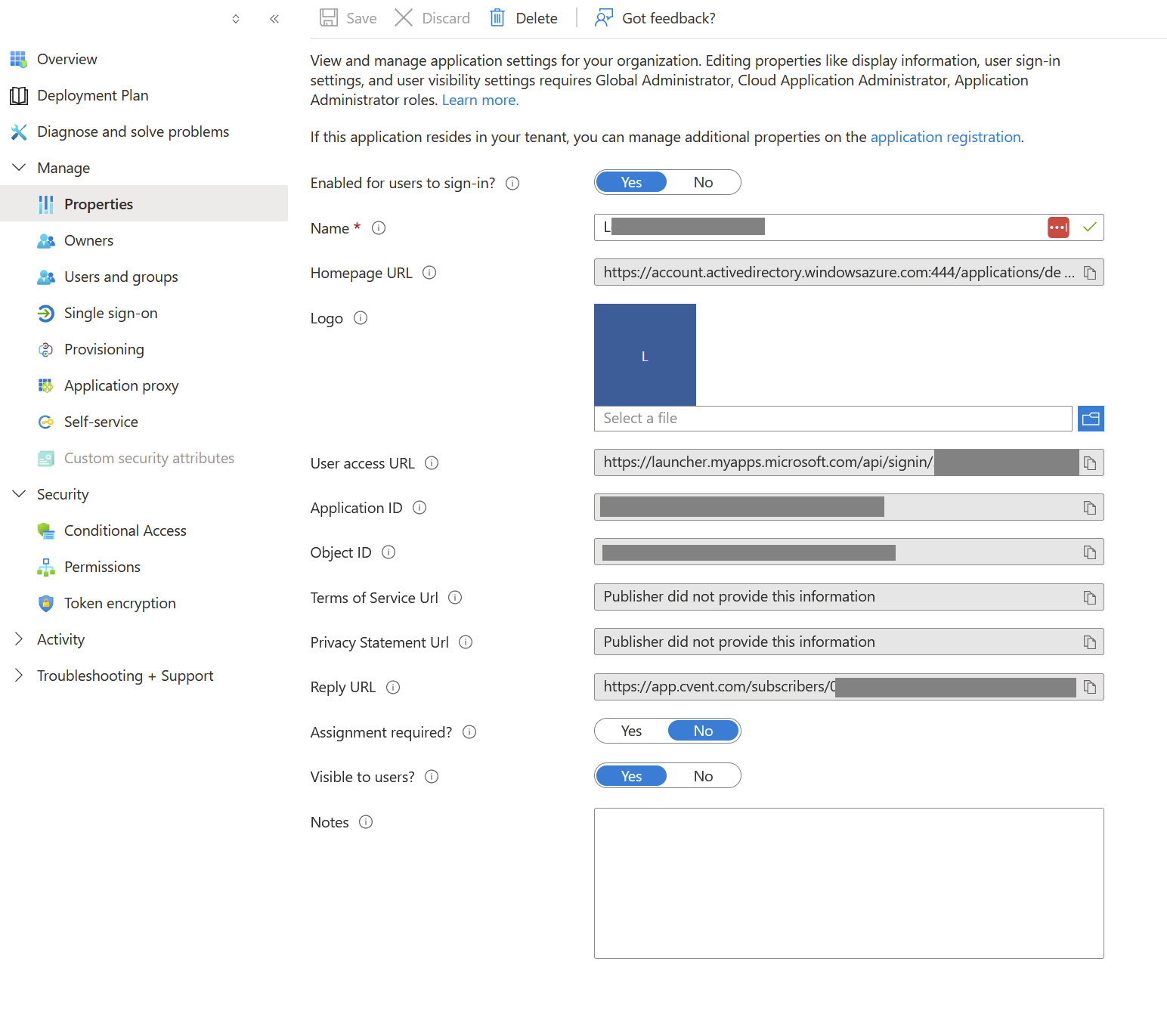Click the Discard X icon
Image resolution: width=1167 pixels, height=1036 pixels.
point(404,17)
